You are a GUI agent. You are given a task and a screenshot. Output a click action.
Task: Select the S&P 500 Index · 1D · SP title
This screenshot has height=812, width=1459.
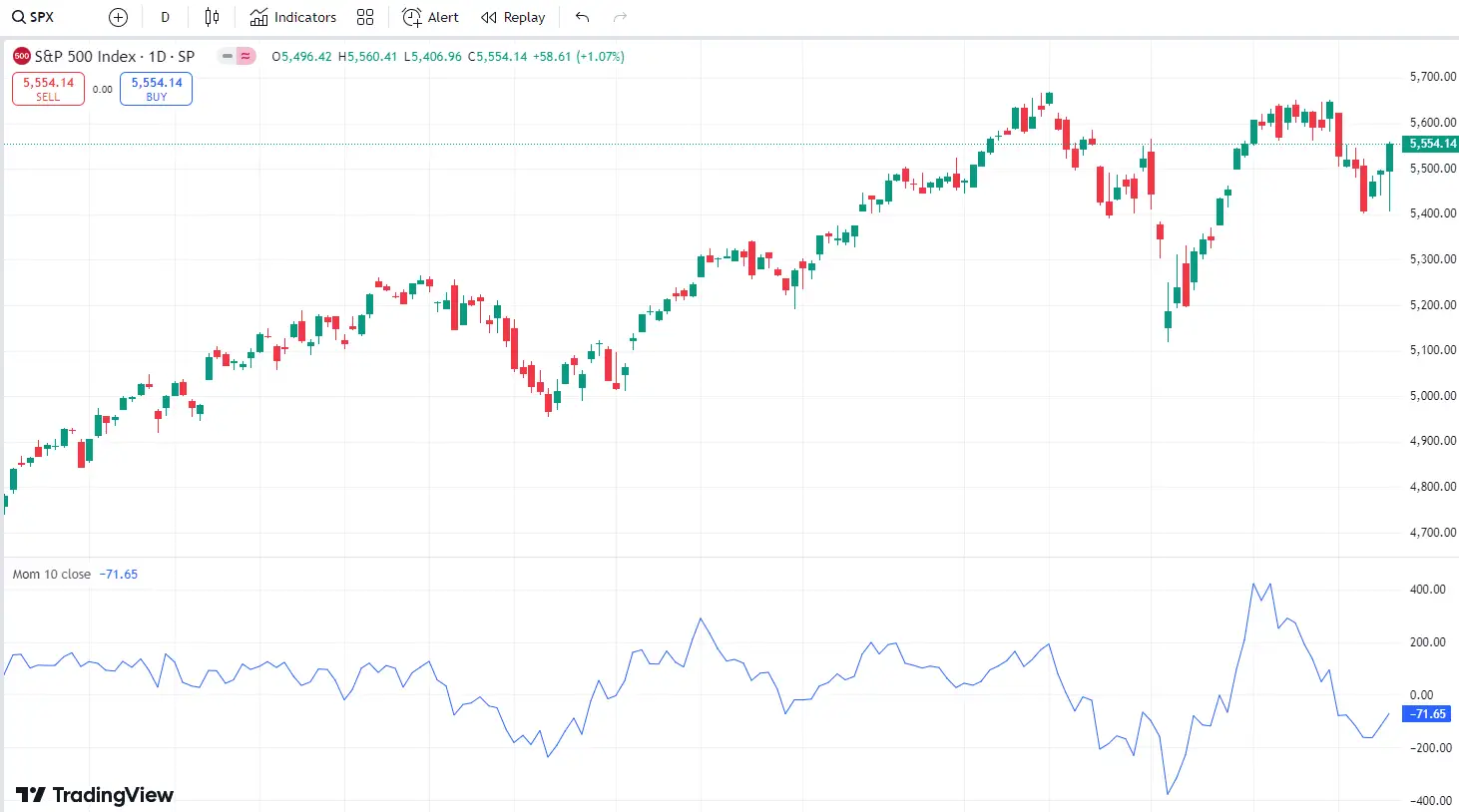115,56
